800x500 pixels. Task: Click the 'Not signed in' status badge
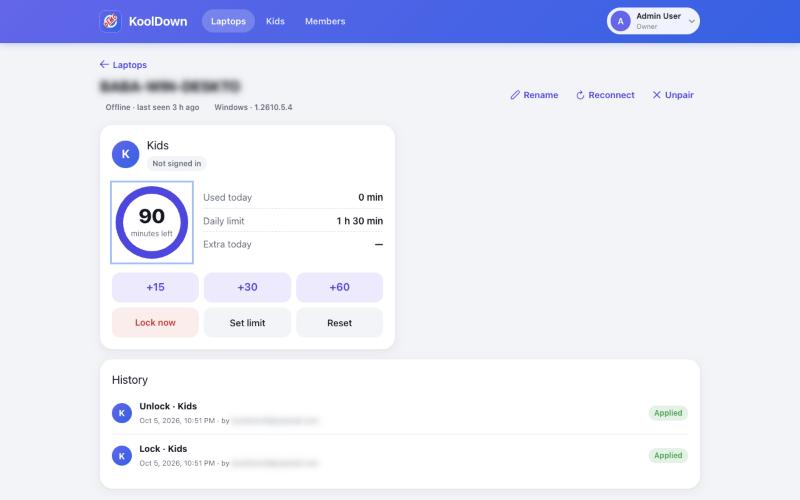tap(177, 163)
